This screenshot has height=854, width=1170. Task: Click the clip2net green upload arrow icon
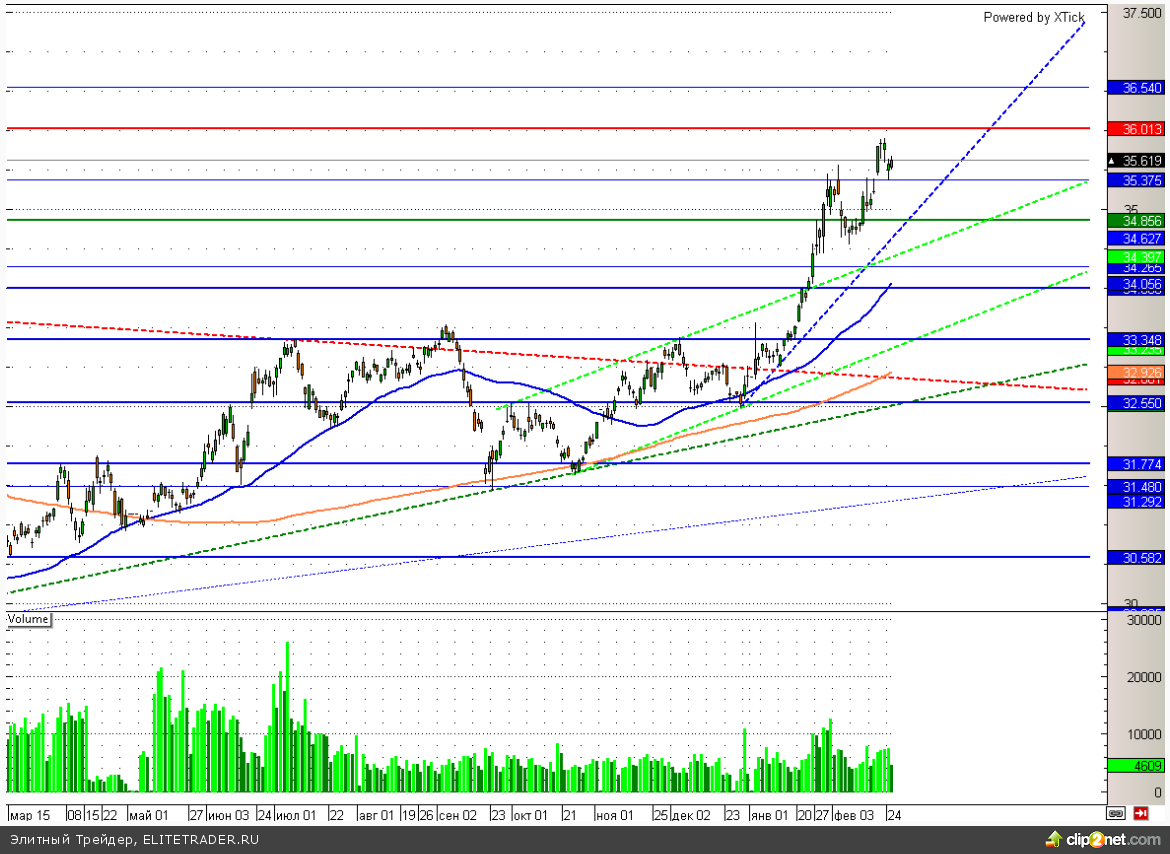pos(1053,838)
